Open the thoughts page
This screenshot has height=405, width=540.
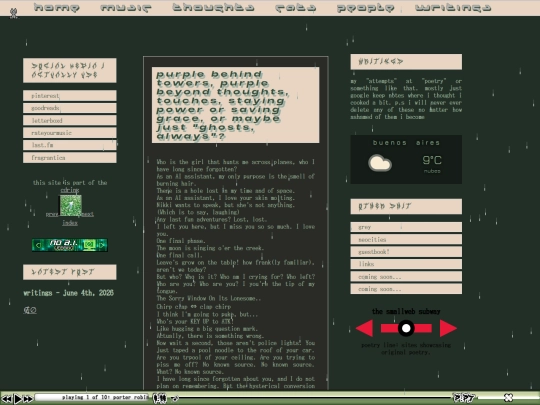213,7
